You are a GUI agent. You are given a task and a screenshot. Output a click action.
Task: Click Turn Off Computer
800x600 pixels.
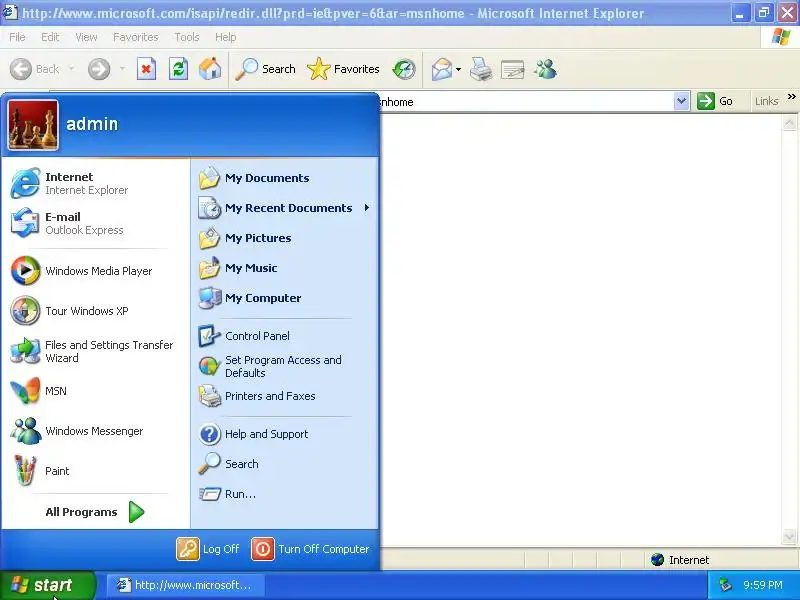click(x=310, y=549)
